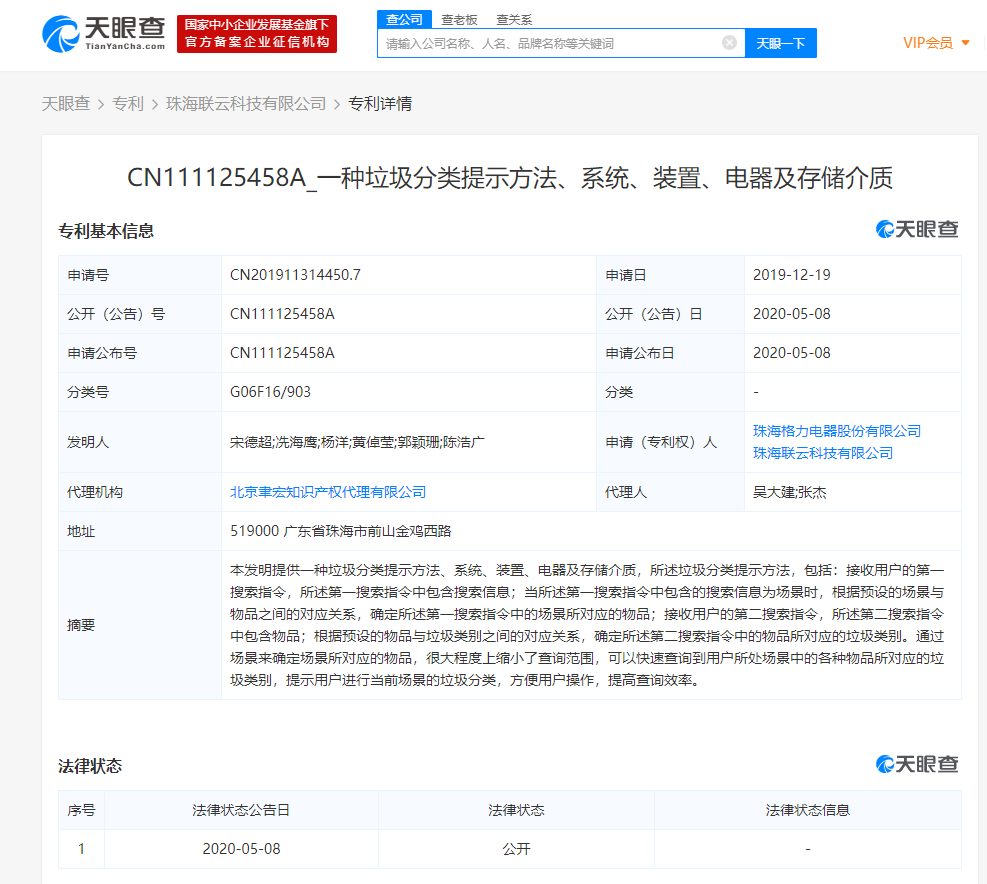Screen dimensions: 987x884
Task: Click TianYanCha watermark beside legal status section
Action: tap(917, 765)
